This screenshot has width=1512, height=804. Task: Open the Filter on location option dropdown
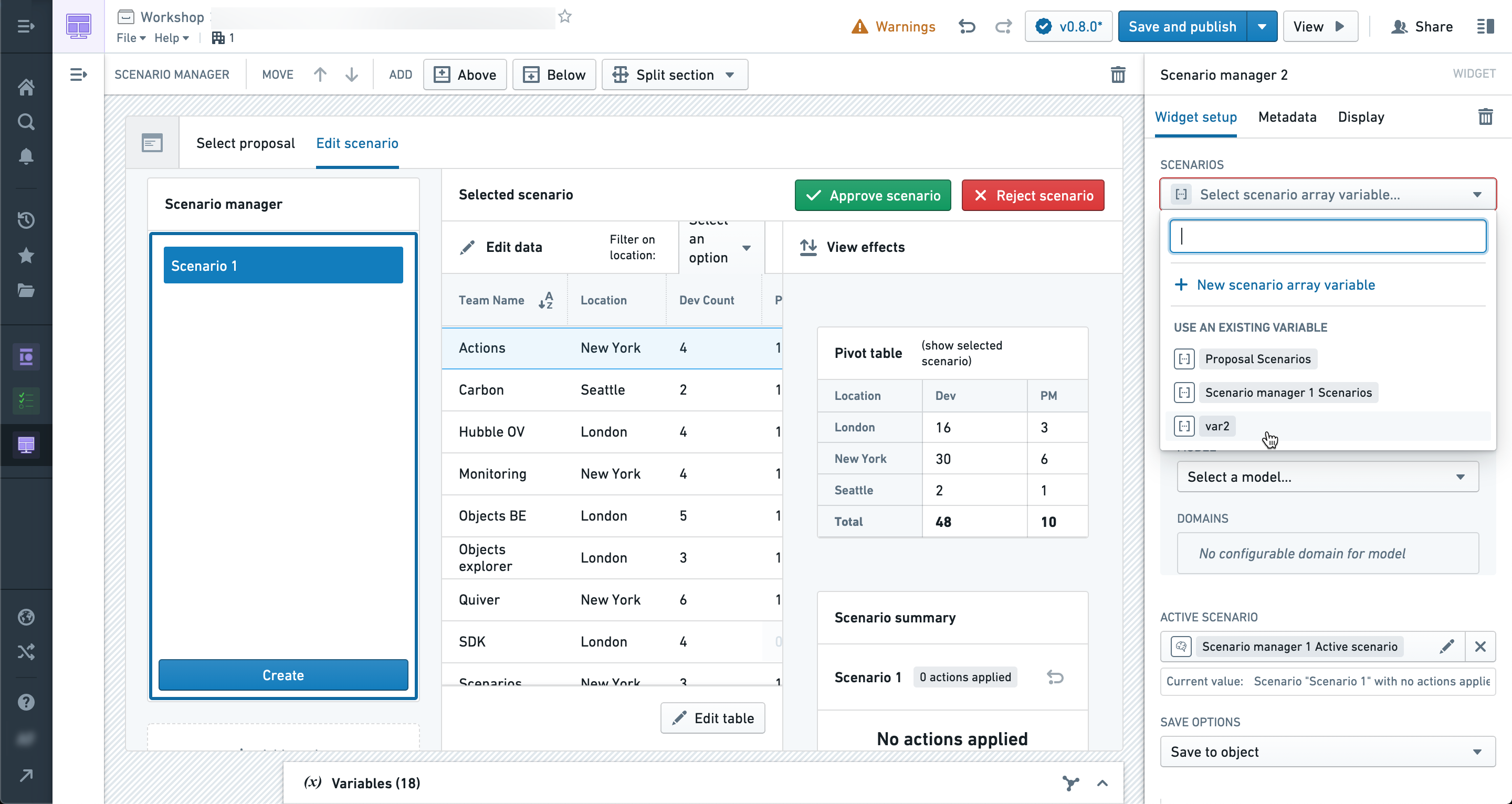(721, 247)
